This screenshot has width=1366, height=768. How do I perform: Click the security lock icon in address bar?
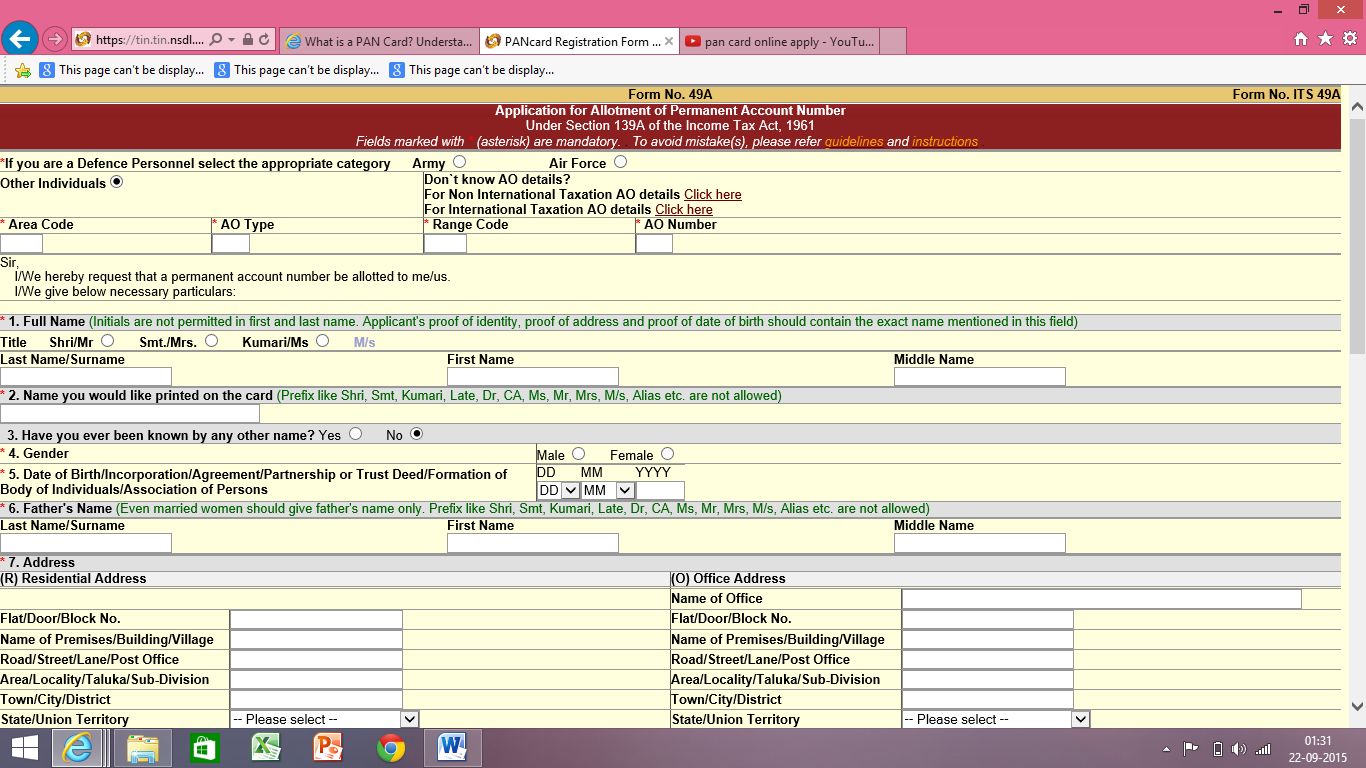(x=247, y=41)
